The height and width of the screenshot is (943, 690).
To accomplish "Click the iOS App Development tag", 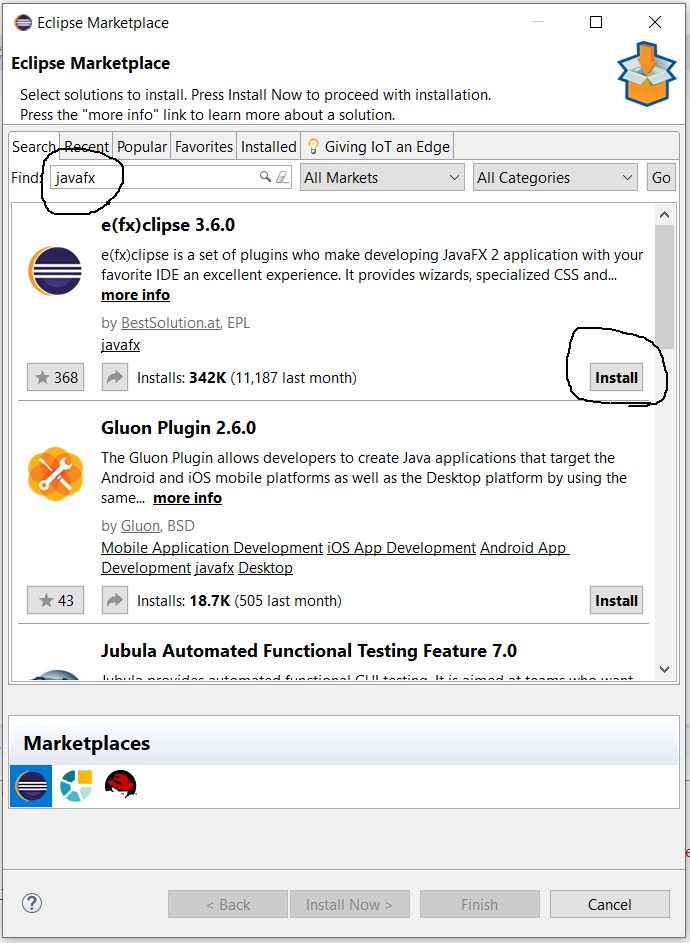I will tap(401, 548).
